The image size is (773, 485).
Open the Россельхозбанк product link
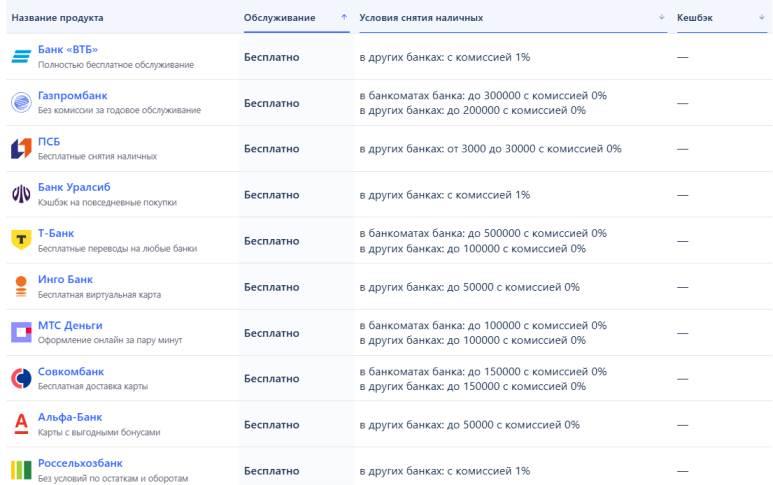pyautogui.click(x=80, y=463)
